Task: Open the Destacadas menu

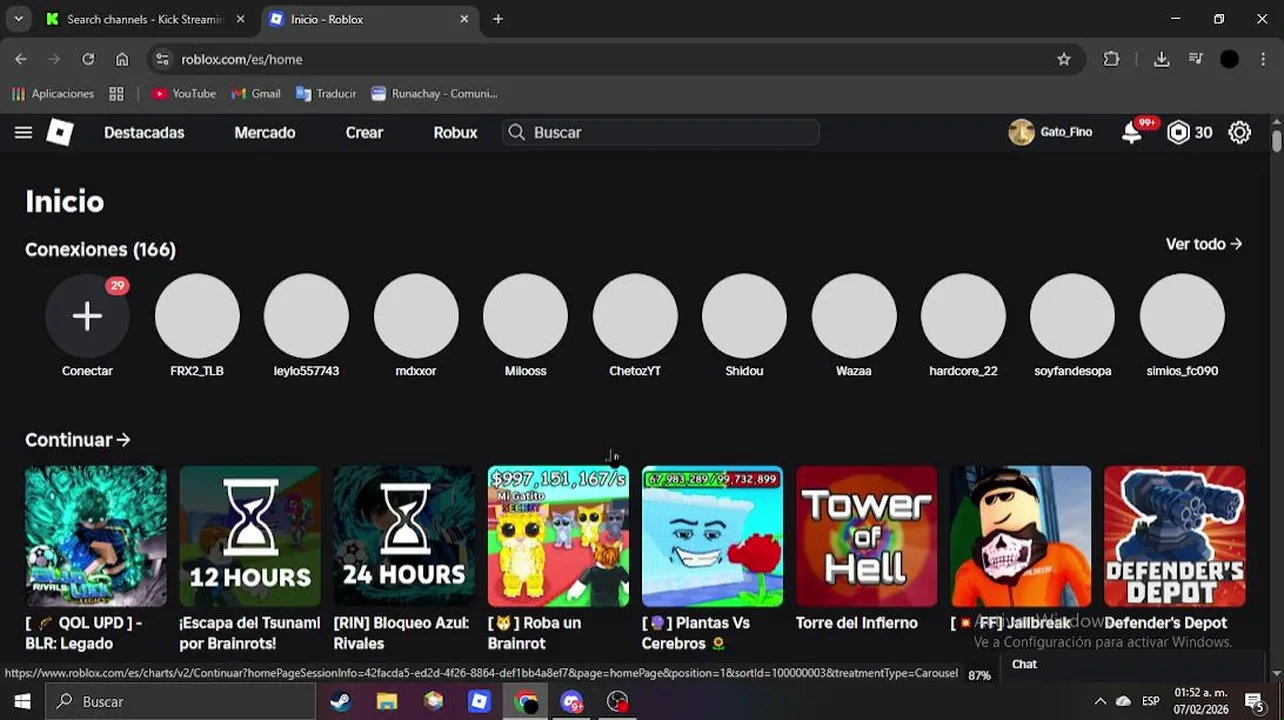Action: pyautogui.click(x=144, y=132)
